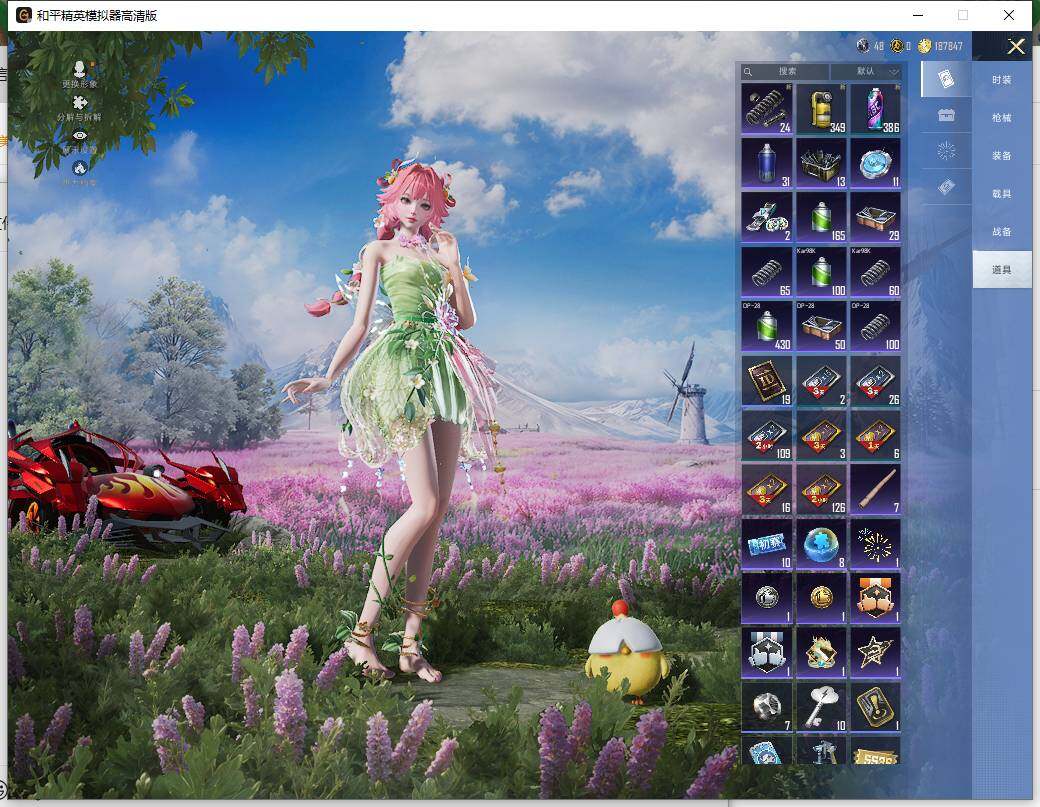Image resolution: width=1040 pixels, height=807 pixels.
Task: Toggle the eye-shaped display icon
Action: (x=80, y=136)
